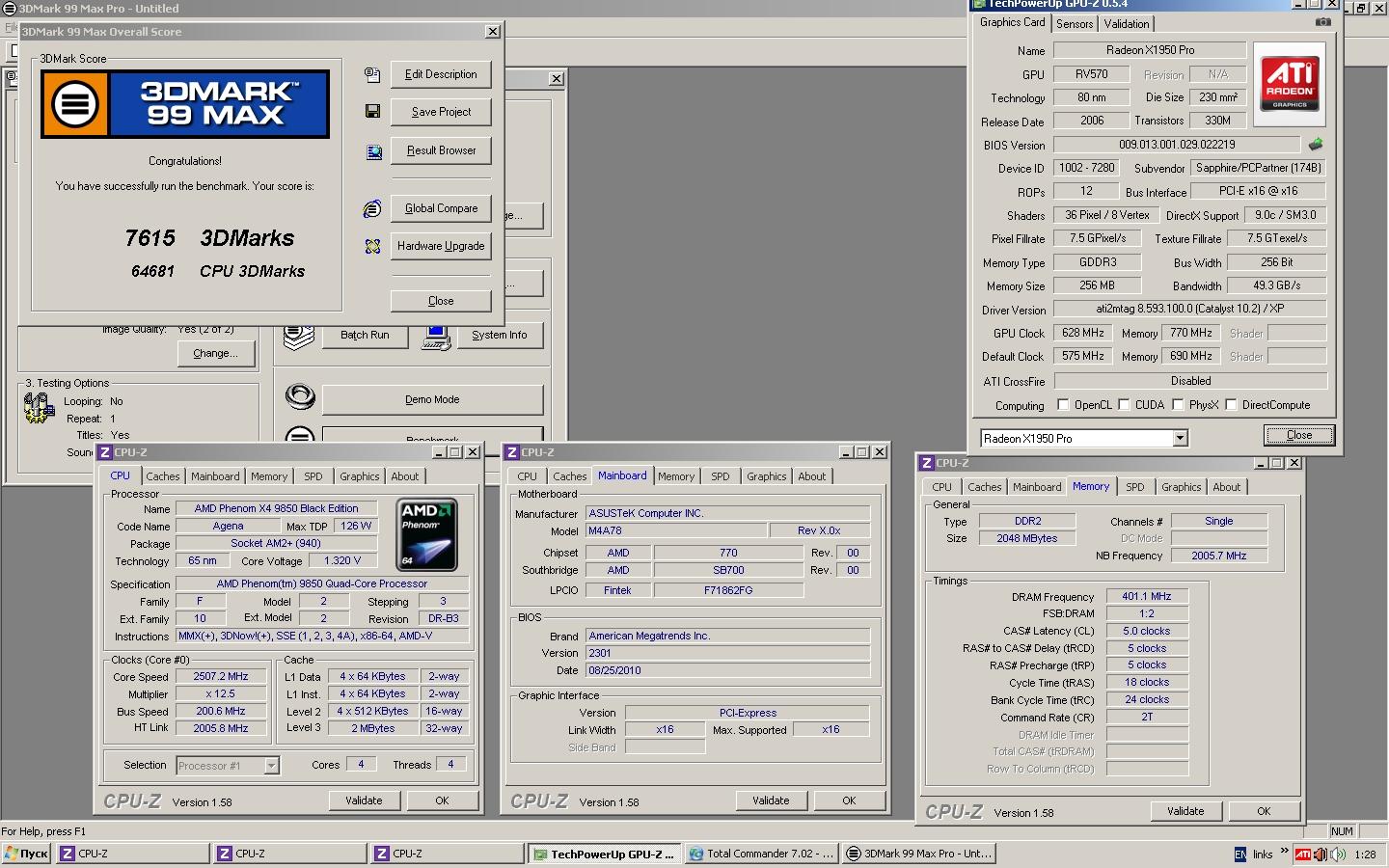Click GPU-Z camera screenshot icon

(x=1323, y=22)
